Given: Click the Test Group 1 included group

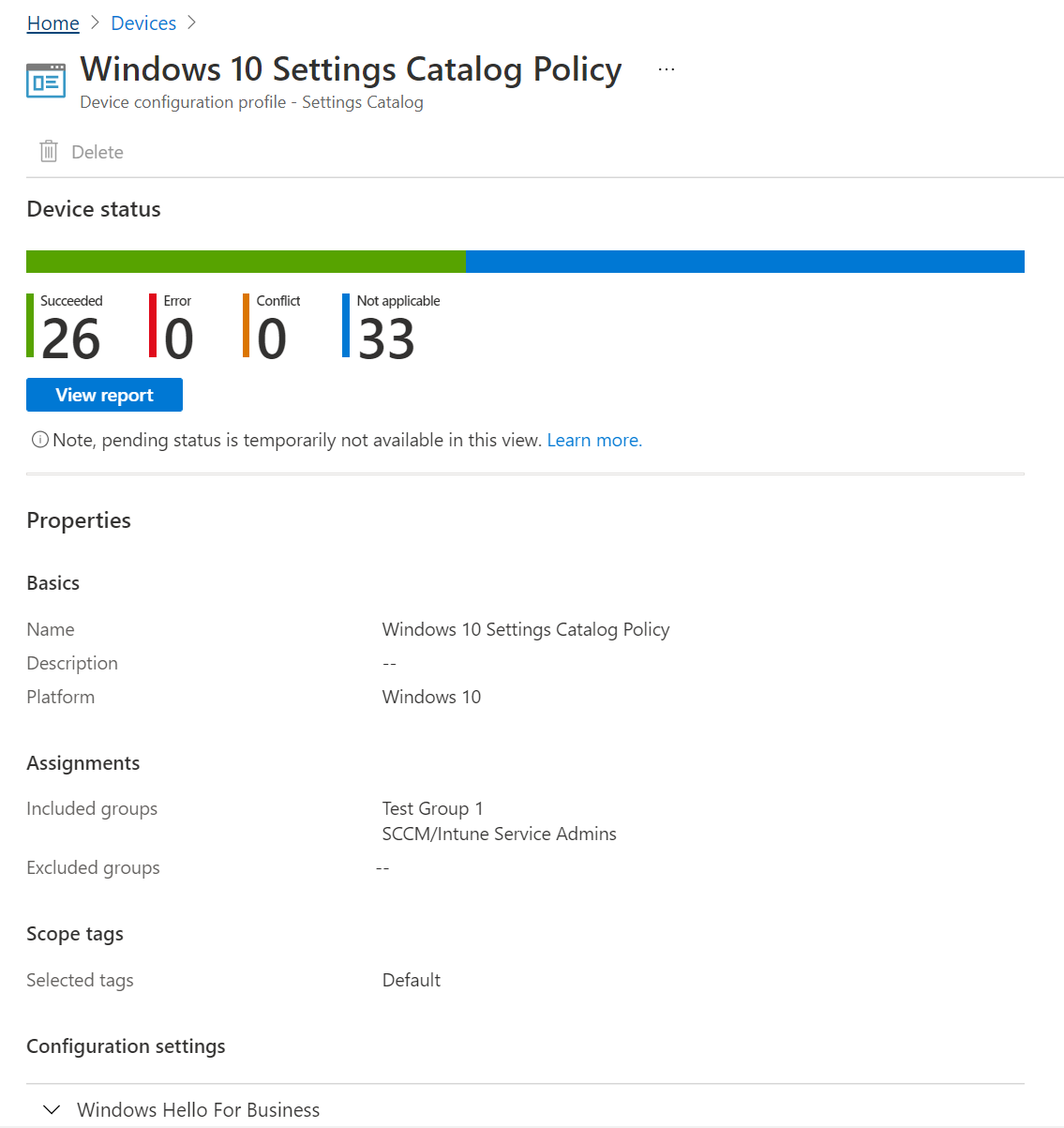Looking at the screenshot, I should [433, 808].
